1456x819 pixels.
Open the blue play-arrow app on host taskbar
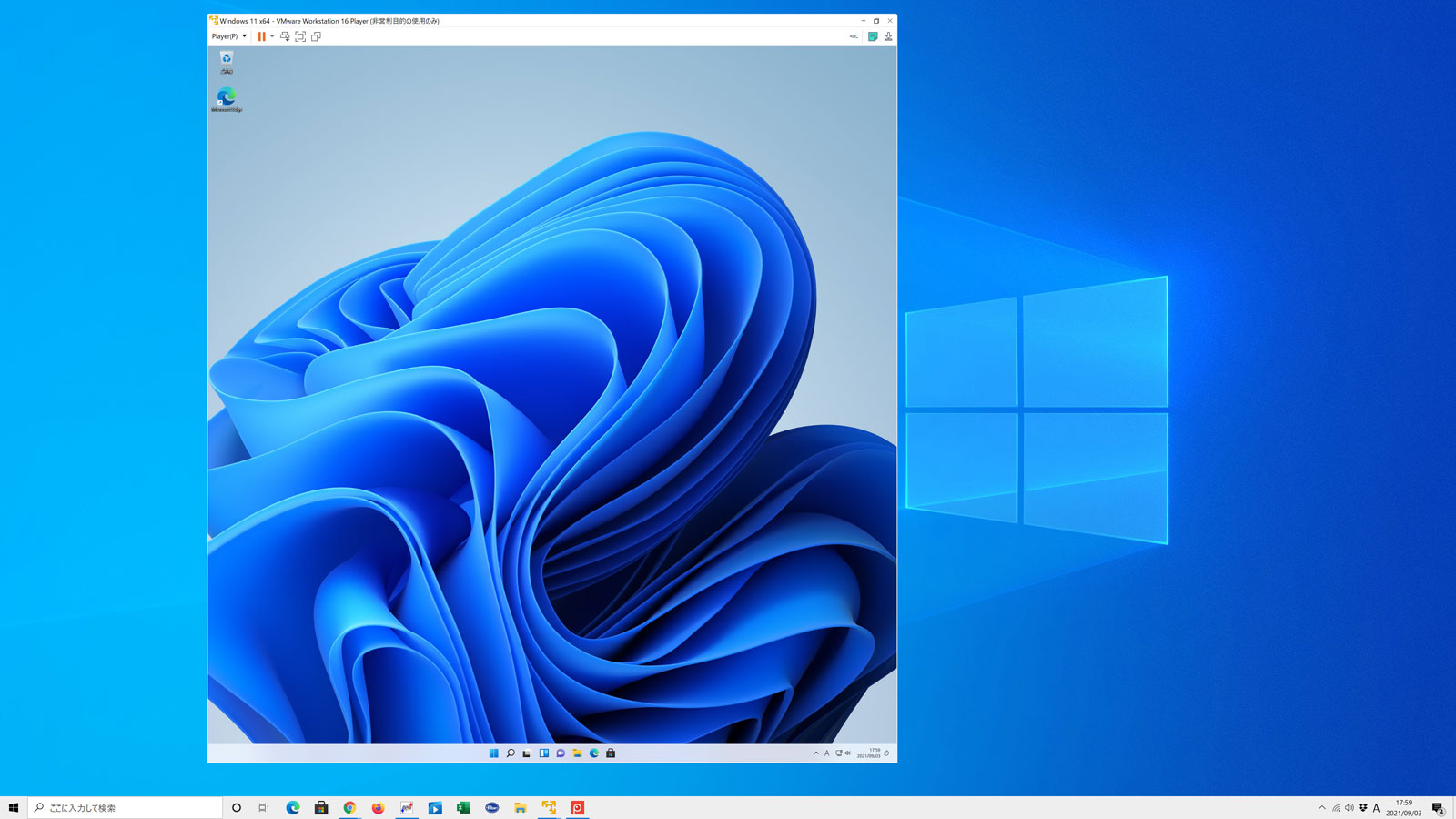(x=435, y=807)
